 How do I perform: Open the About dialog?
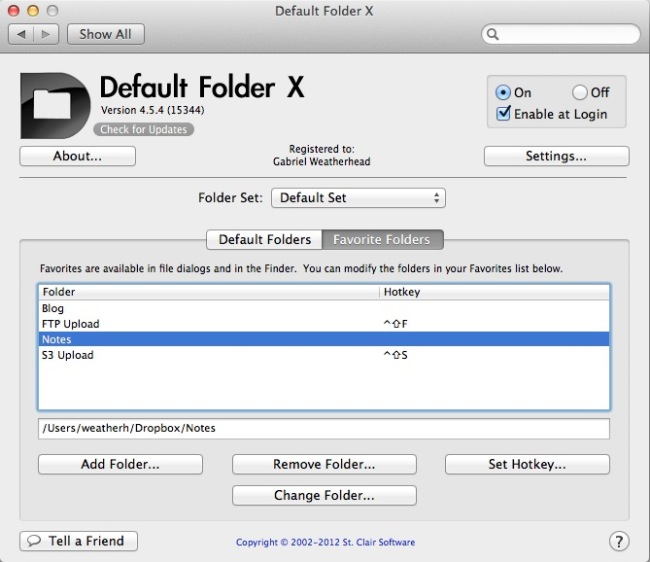point(78,156)
